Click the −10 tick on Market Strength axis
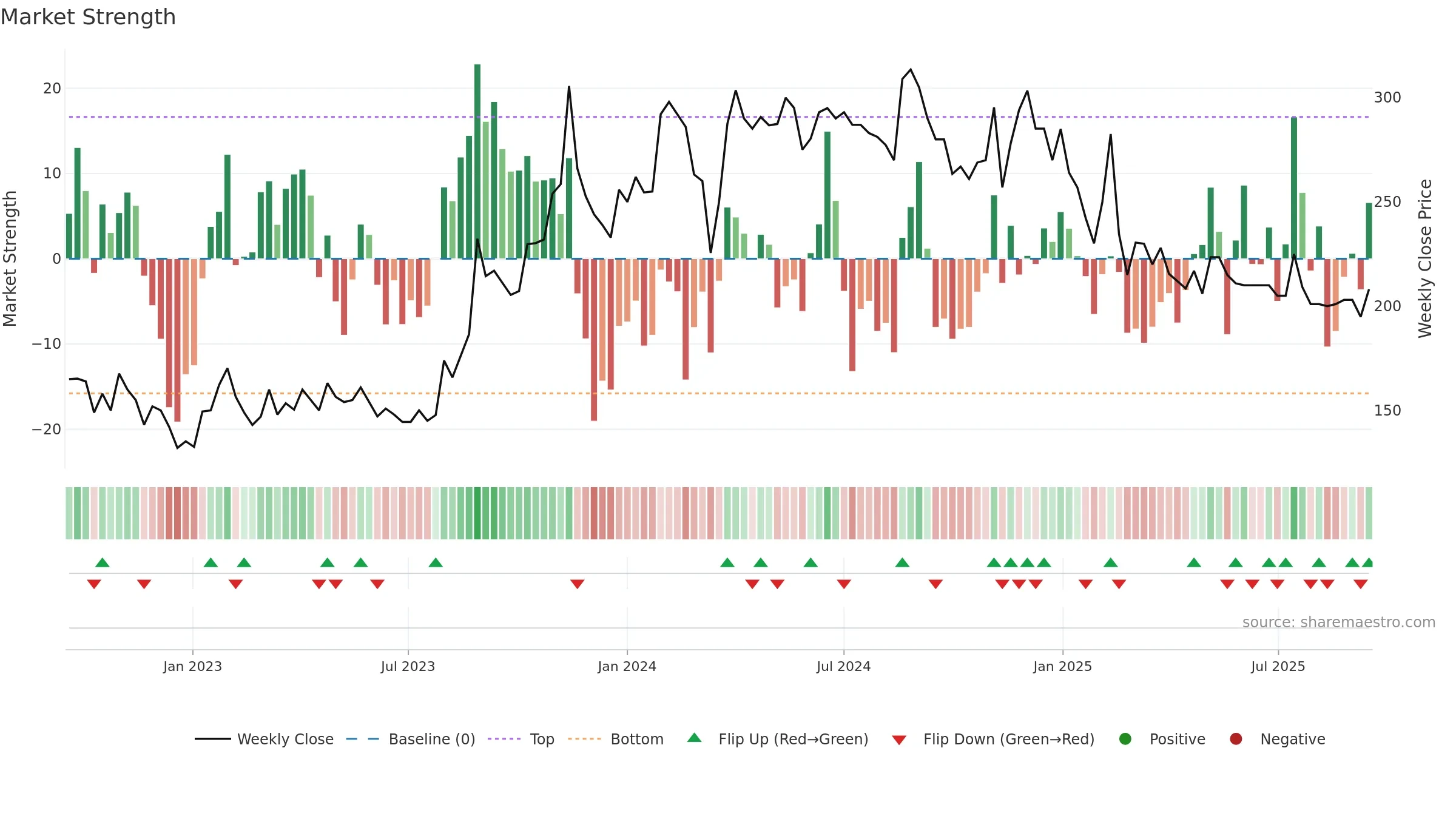This screenshot has height=819, width=1456. pyautogui.click(x=47, y=344)
